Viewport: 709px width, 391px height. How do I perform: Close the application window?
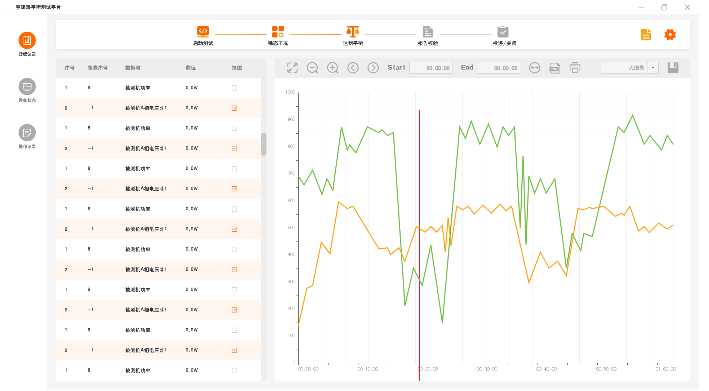point(687,7)
